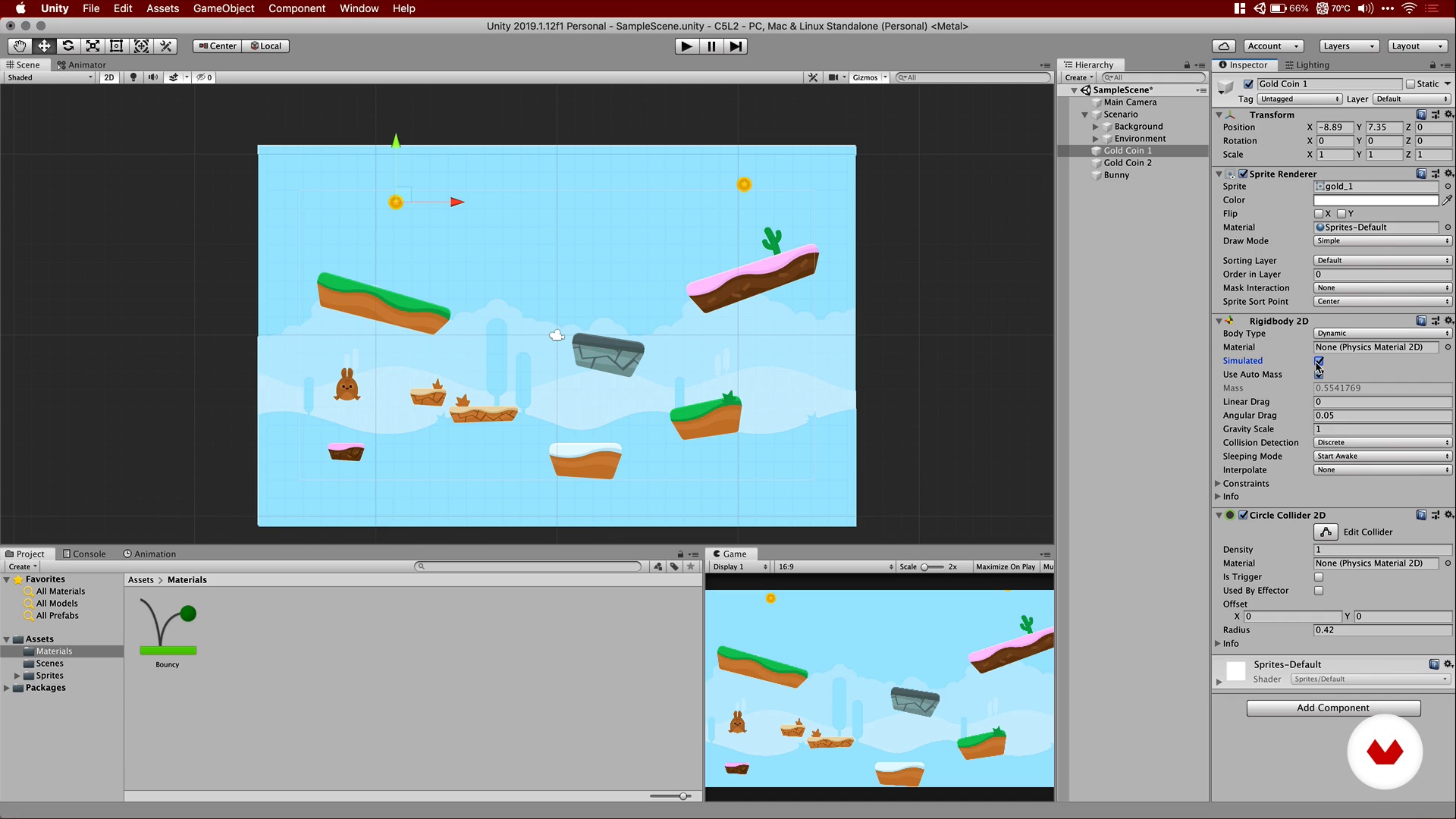This screenshot has width=1456, height=819.
Task: Click the Rigidbody 2D component icon
Action: (x=1232, y=320)
